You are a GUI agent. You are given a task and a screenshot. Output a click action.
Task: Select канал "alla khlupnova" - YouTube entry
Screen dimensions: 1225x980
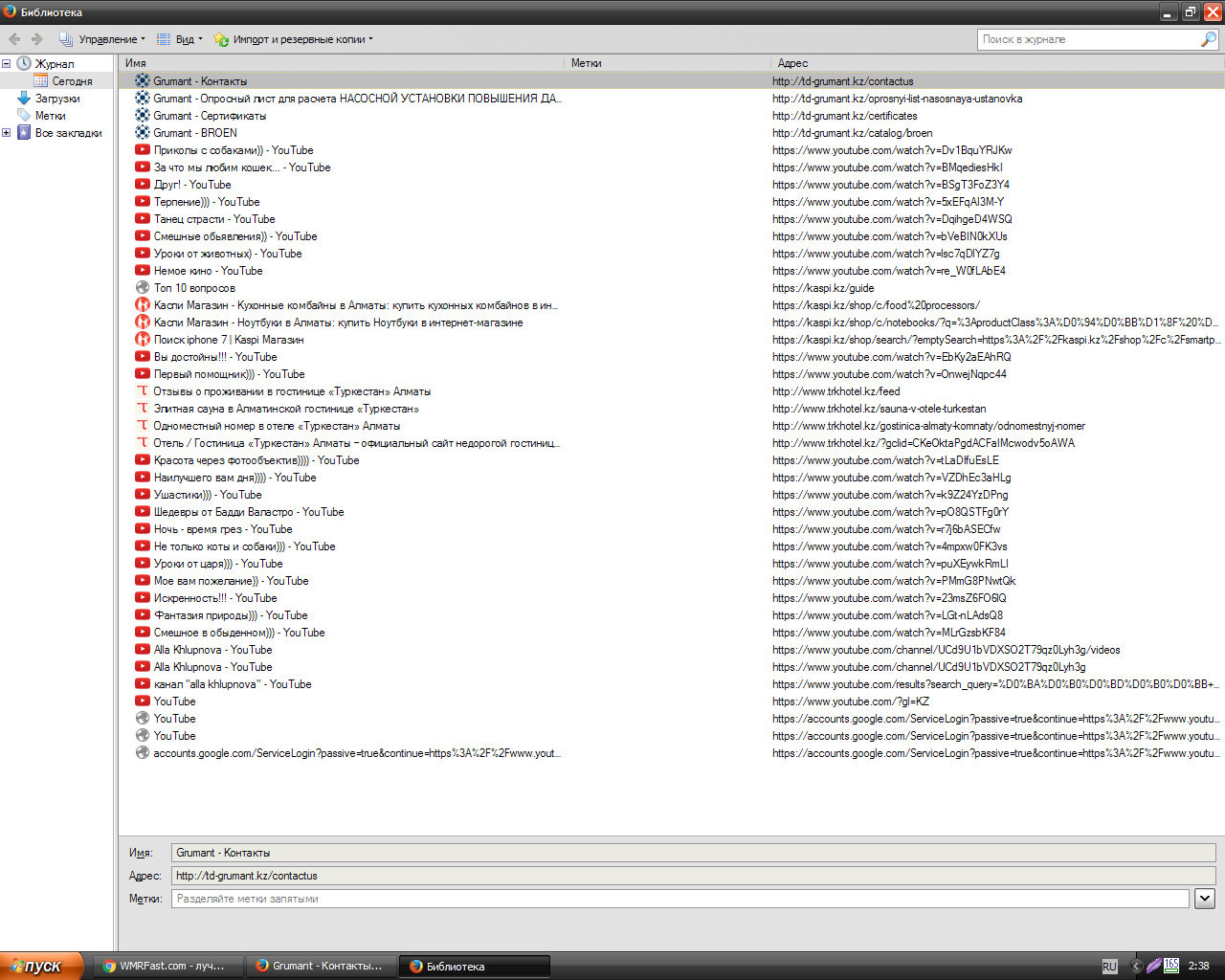pyautogui.click(x=672, y=684)
